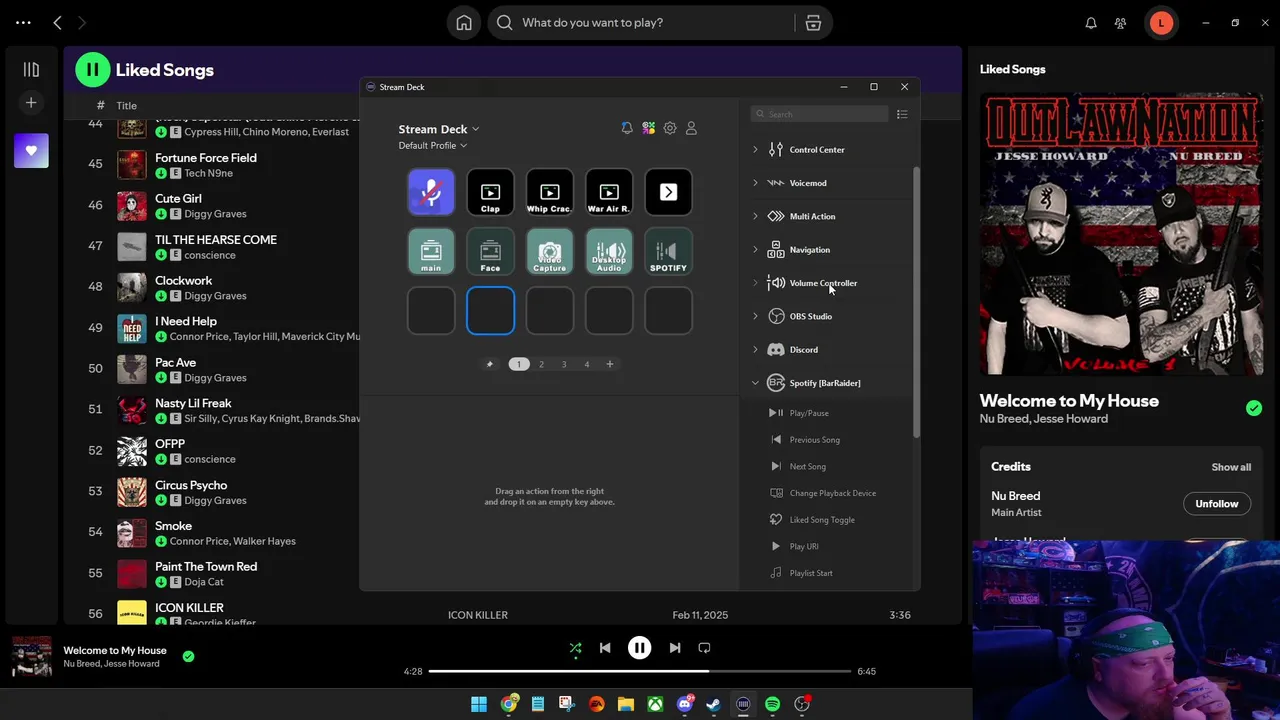Add a new page with plus icon
Viewport: 1280px width, 720px height.
pos(609,364)
